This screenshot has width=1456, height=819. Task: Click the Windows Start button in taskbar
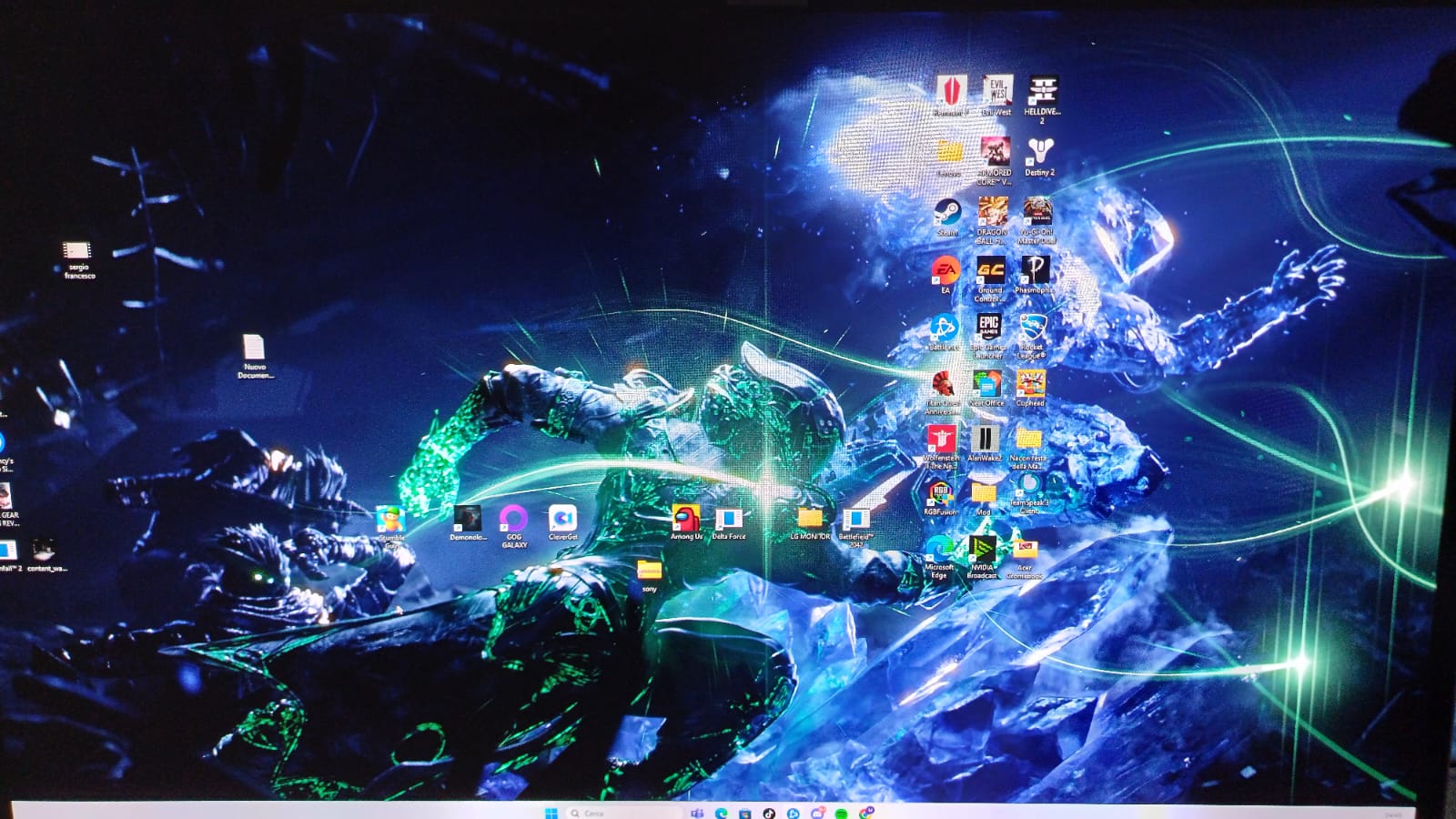coord(551,813)
